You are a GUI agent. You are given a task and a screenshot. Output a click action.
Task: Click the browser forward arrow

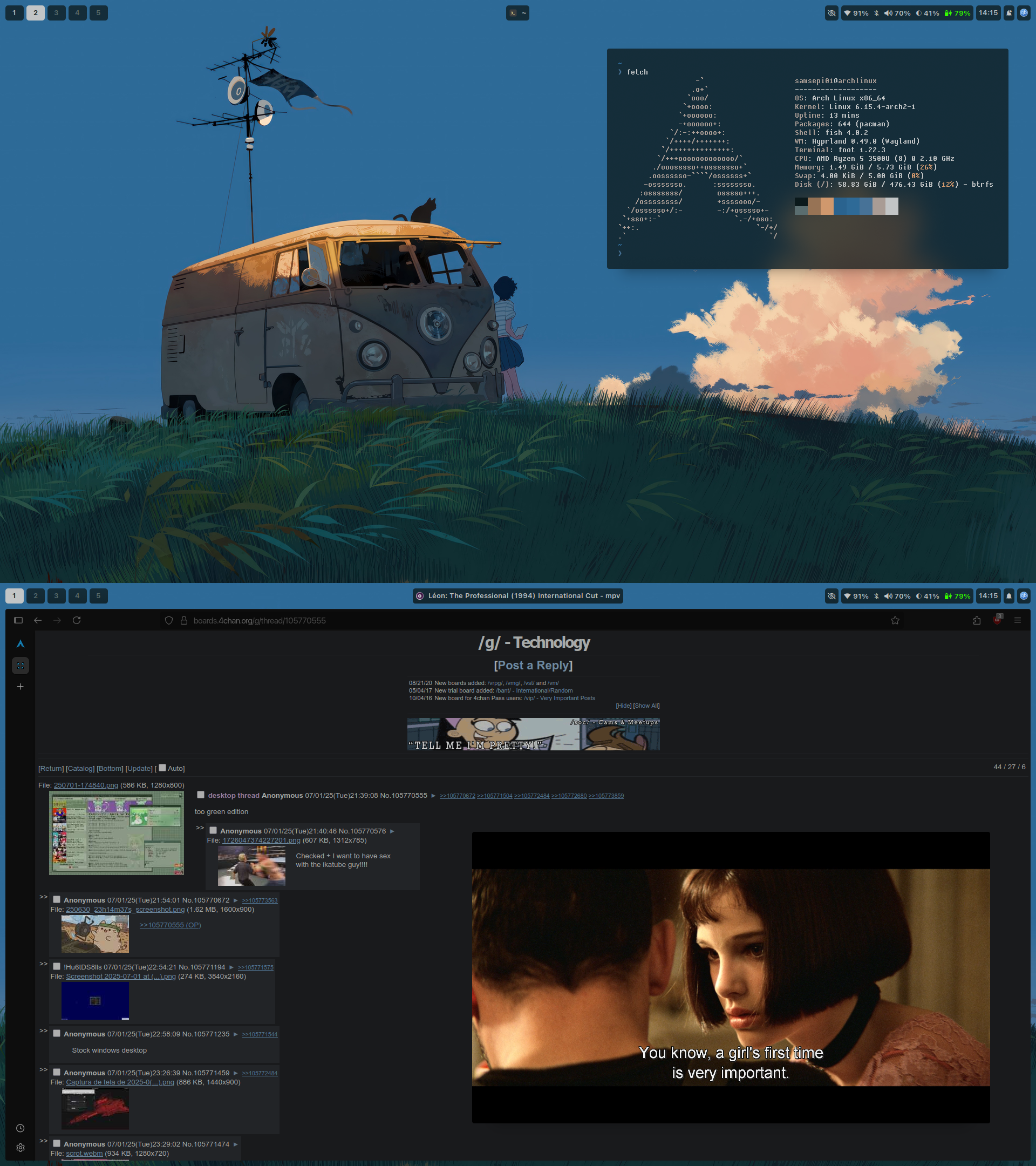click(x=57, y=620)
